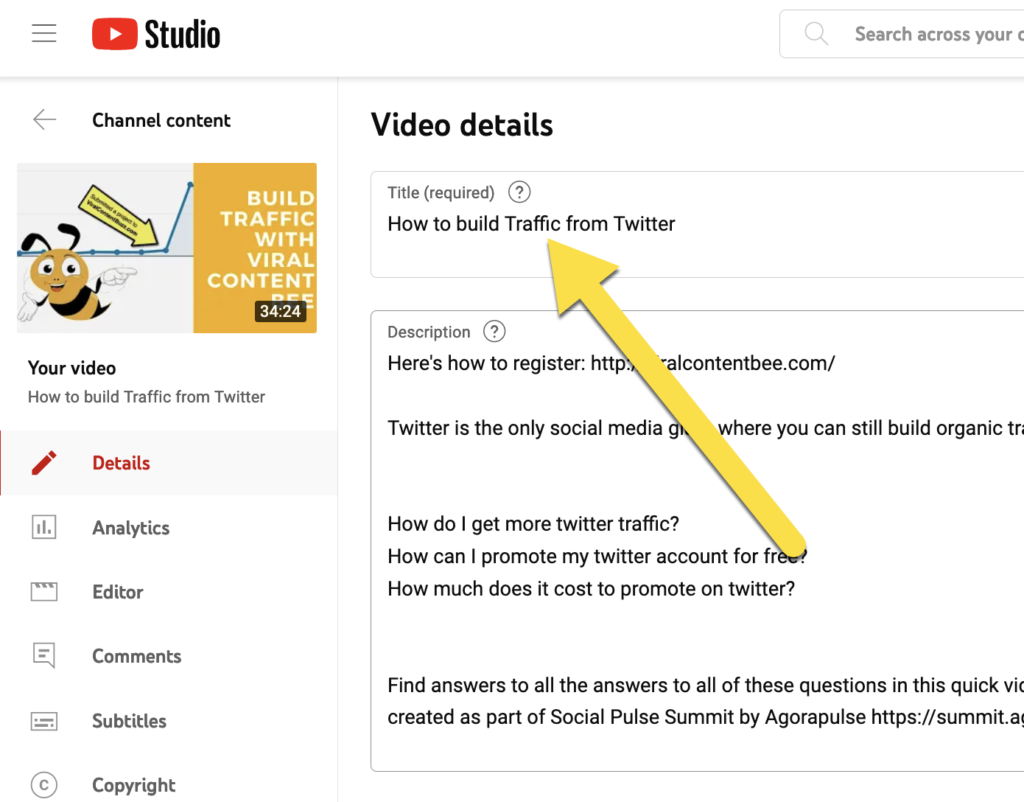Click the Editor clapperboard icon
1024x802 pixels.
pyautogui.click(x=44, y=592)
